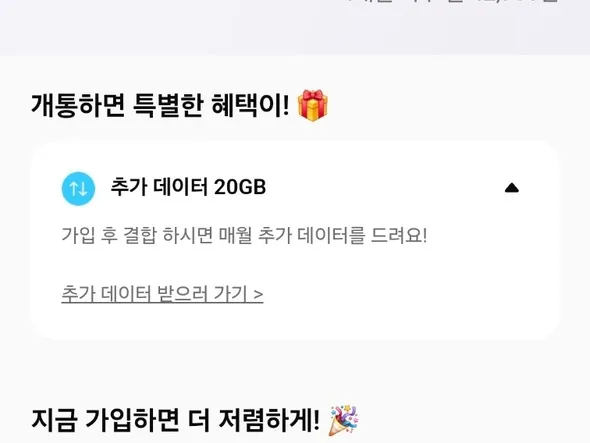Click the word 결합 in the description
Image resolution: width=590 pixels, height=443 pixels.
140,236
